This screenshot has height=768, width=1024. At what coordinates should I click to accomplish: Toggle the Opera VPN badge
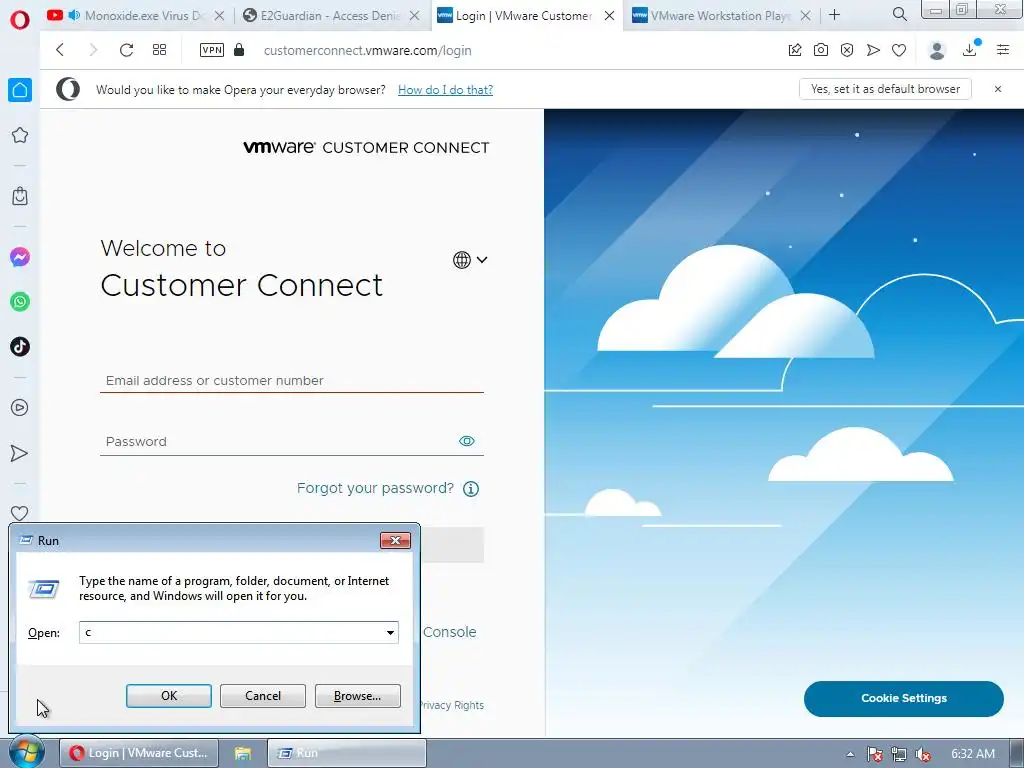(x=212, y=50)
